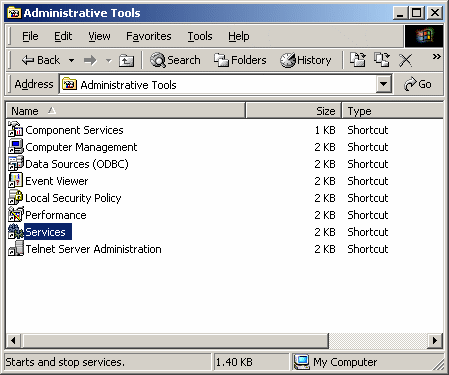This screenshot has height=375, width=449.
Task: Open the History pane
Action: 305,60
